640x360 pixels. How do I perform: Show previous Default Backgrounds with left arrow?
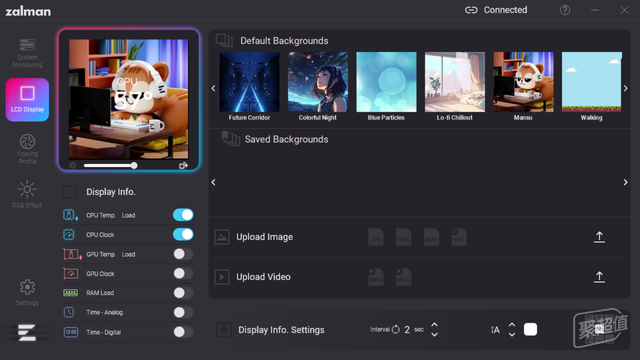coord(213,88)
